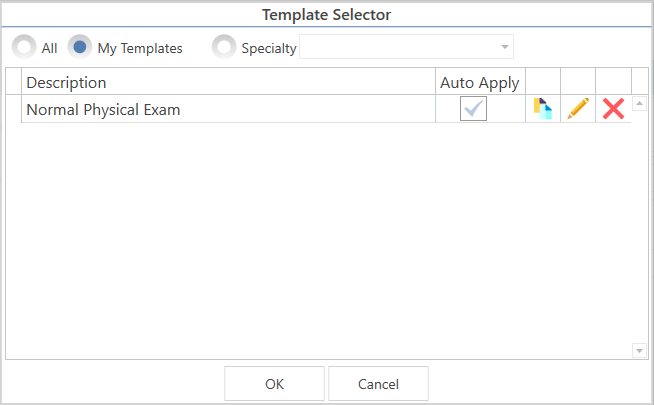
Task: Click the list's scroll down arrow
Action: (639, 351)
